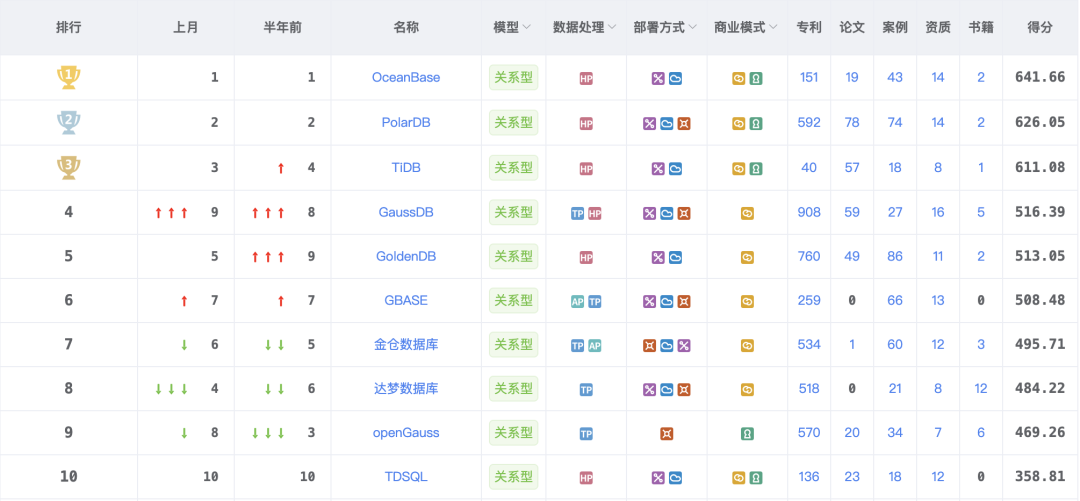Image resolution: width=1080 pixels, height=501 pixels.
Task: Click the 得分 column header
Action: [1040, 28]
